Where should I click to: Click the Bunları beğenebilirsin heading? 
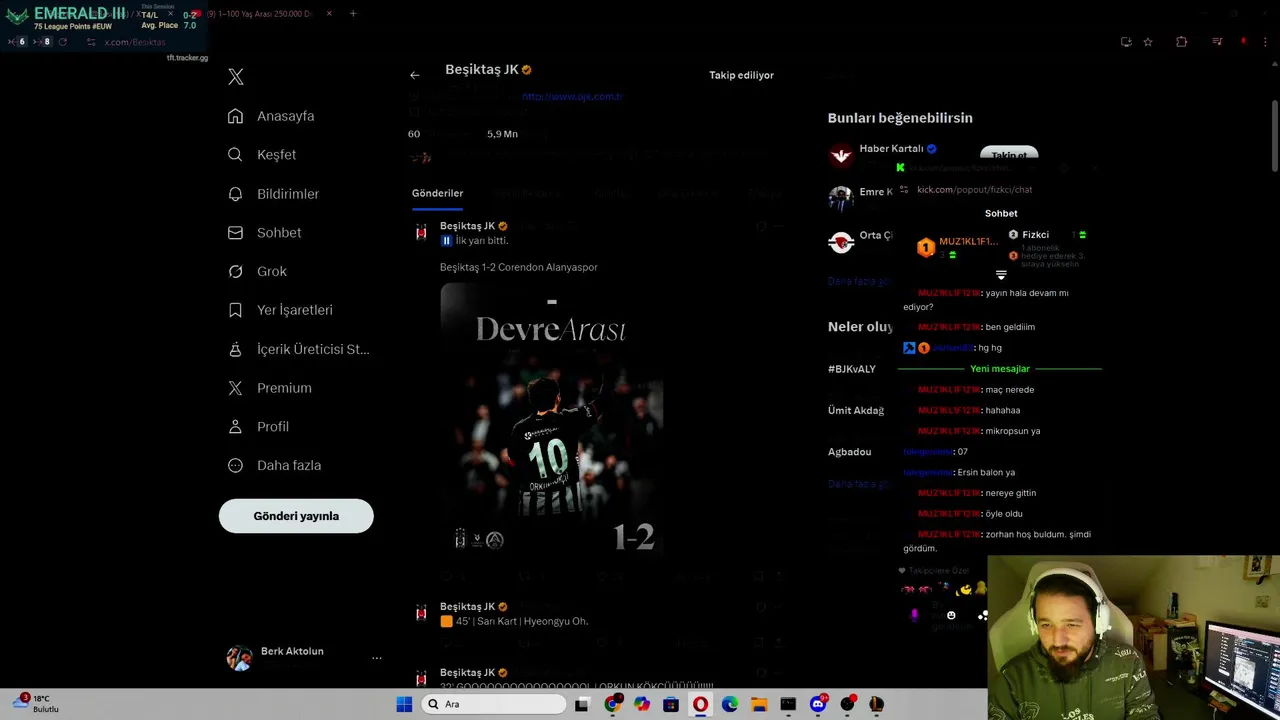(x=900, y=118)
